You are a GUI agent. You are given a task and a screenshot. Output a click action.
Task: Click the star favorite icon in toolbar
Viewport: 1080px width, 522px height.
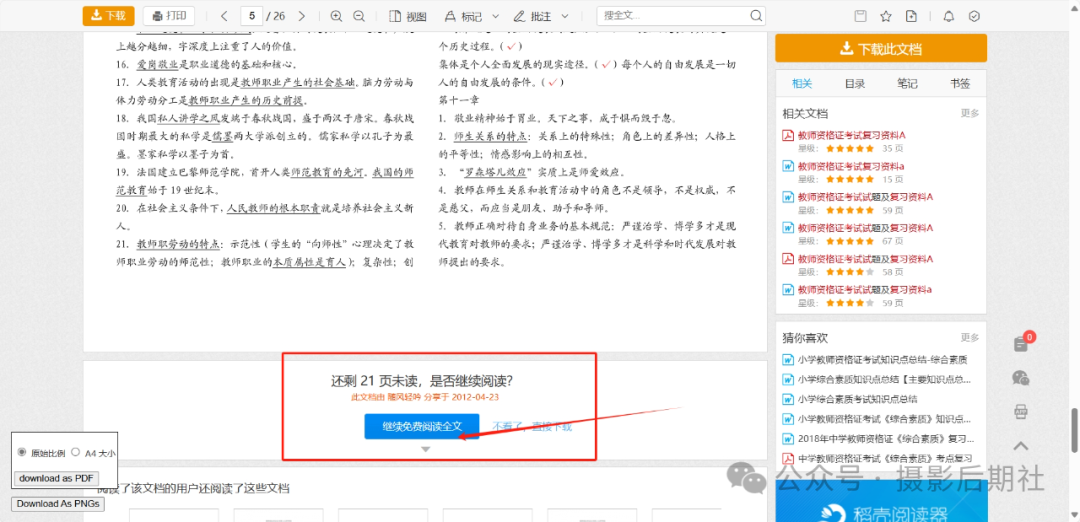pos(885,16)
